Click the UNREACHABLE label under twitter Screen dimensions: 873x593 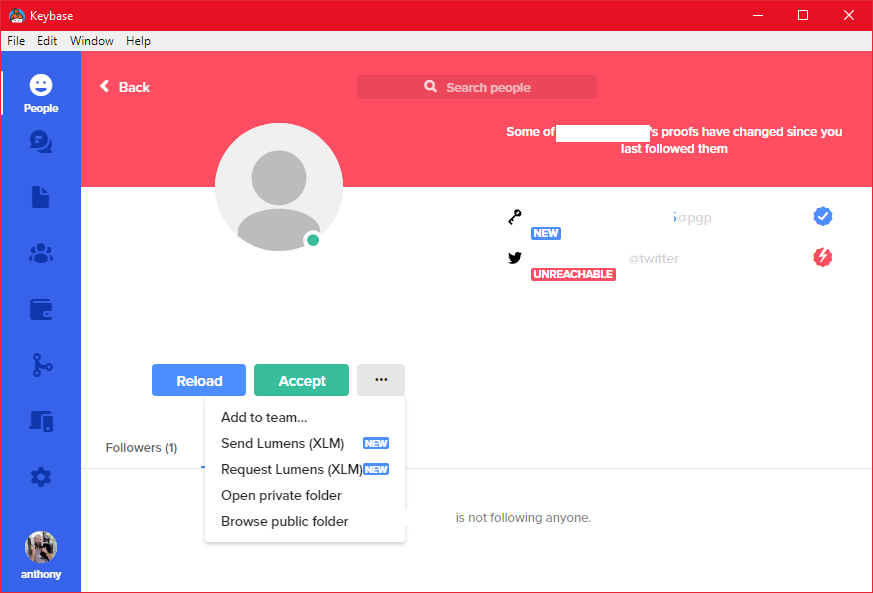click(573, 274)
